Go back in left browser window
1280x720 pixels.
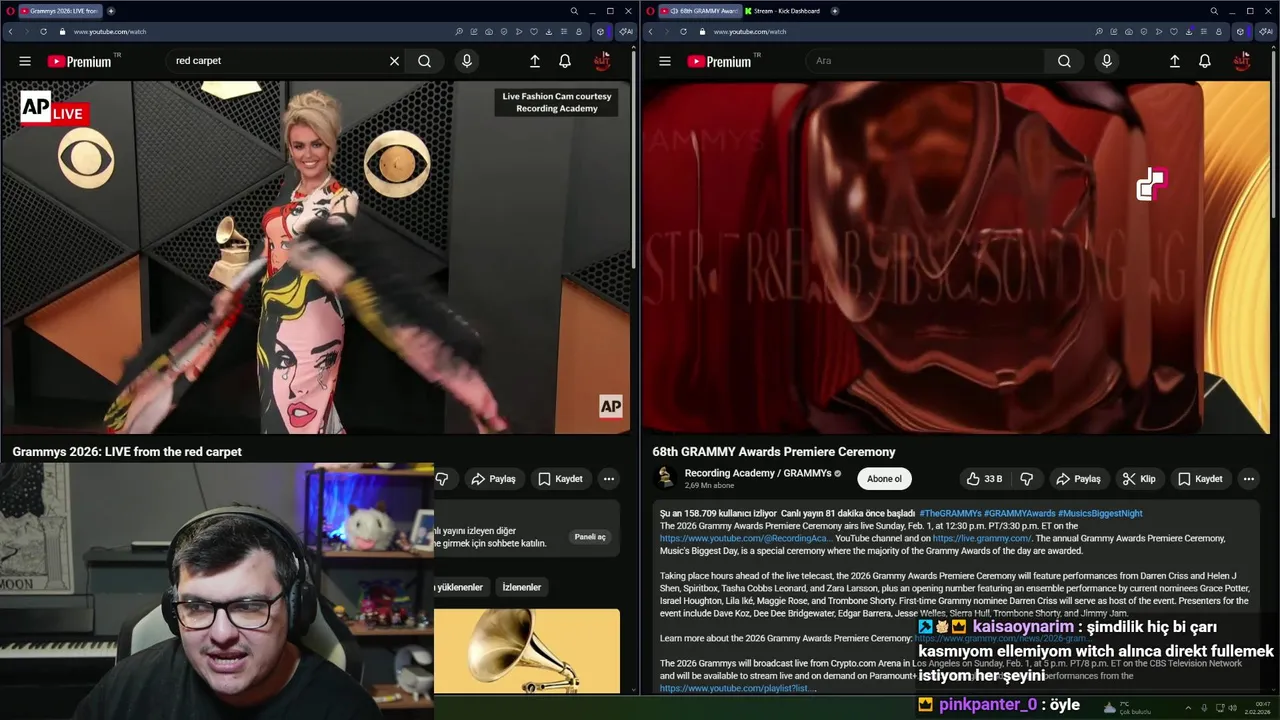(10, 31)
